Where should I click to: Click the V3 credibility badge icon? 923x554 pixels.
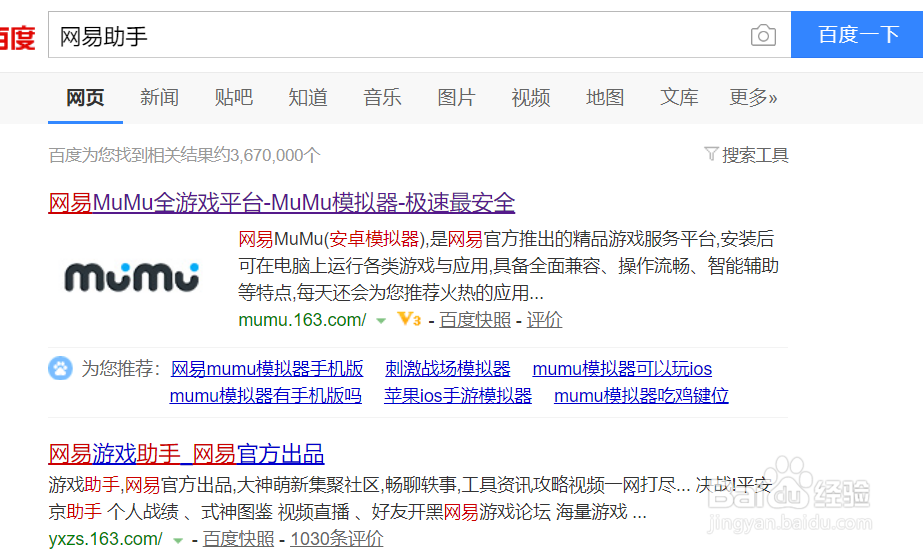409,319
